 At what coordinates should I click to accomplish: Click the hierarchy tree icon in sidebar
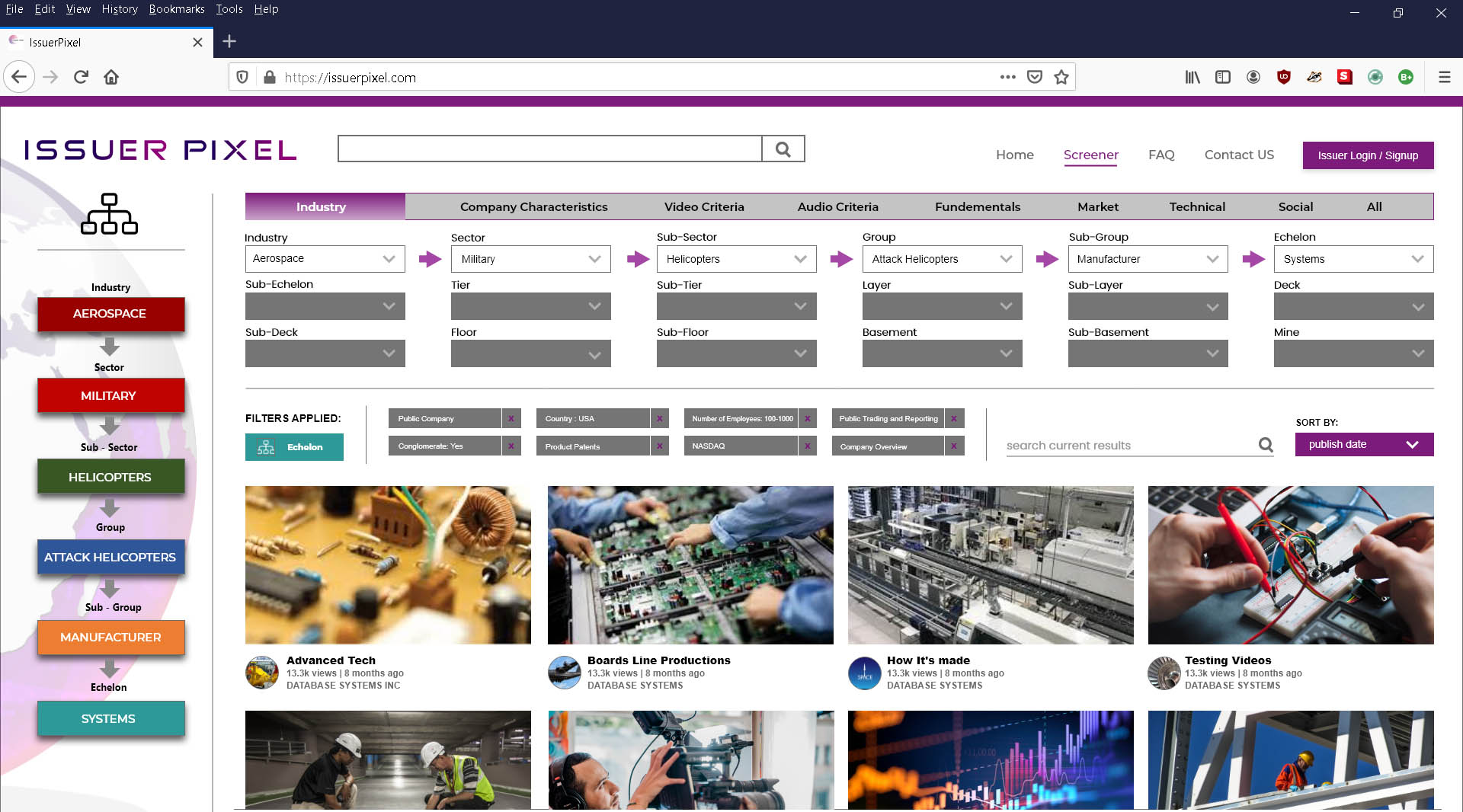(109, 213)
